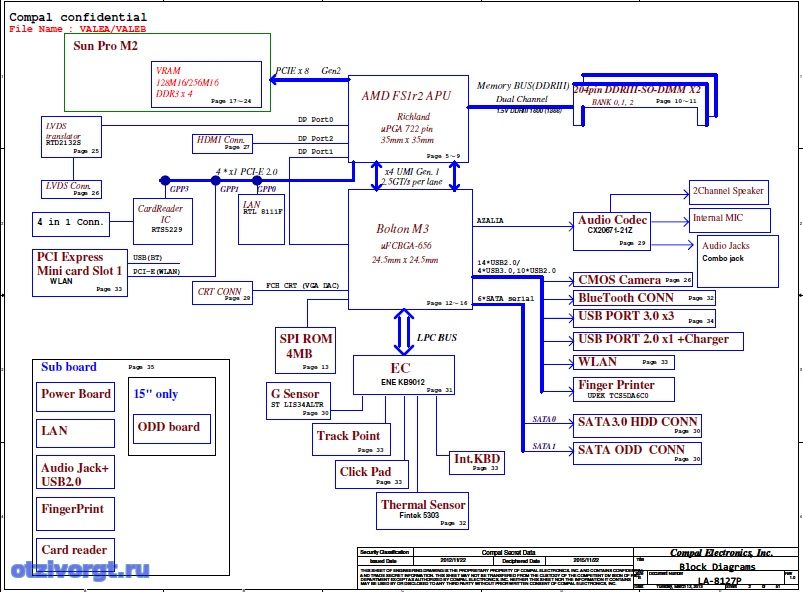803x592 pixels.
Task: Click the 15" only label
Action: [x=156, y=394]
